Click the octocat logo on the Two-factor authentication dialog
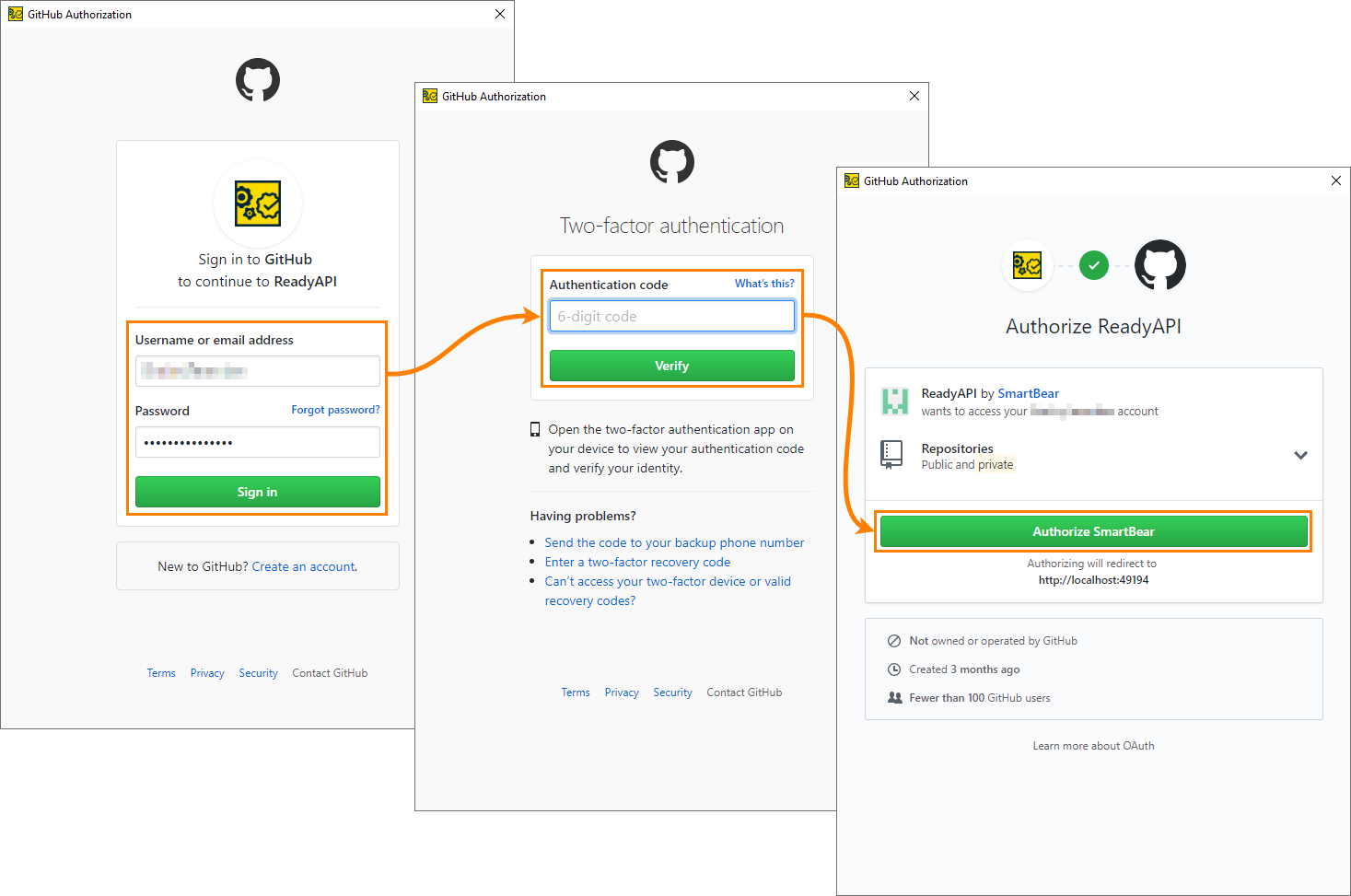Viewport: 1351px width, 896px height. (671, 162)
